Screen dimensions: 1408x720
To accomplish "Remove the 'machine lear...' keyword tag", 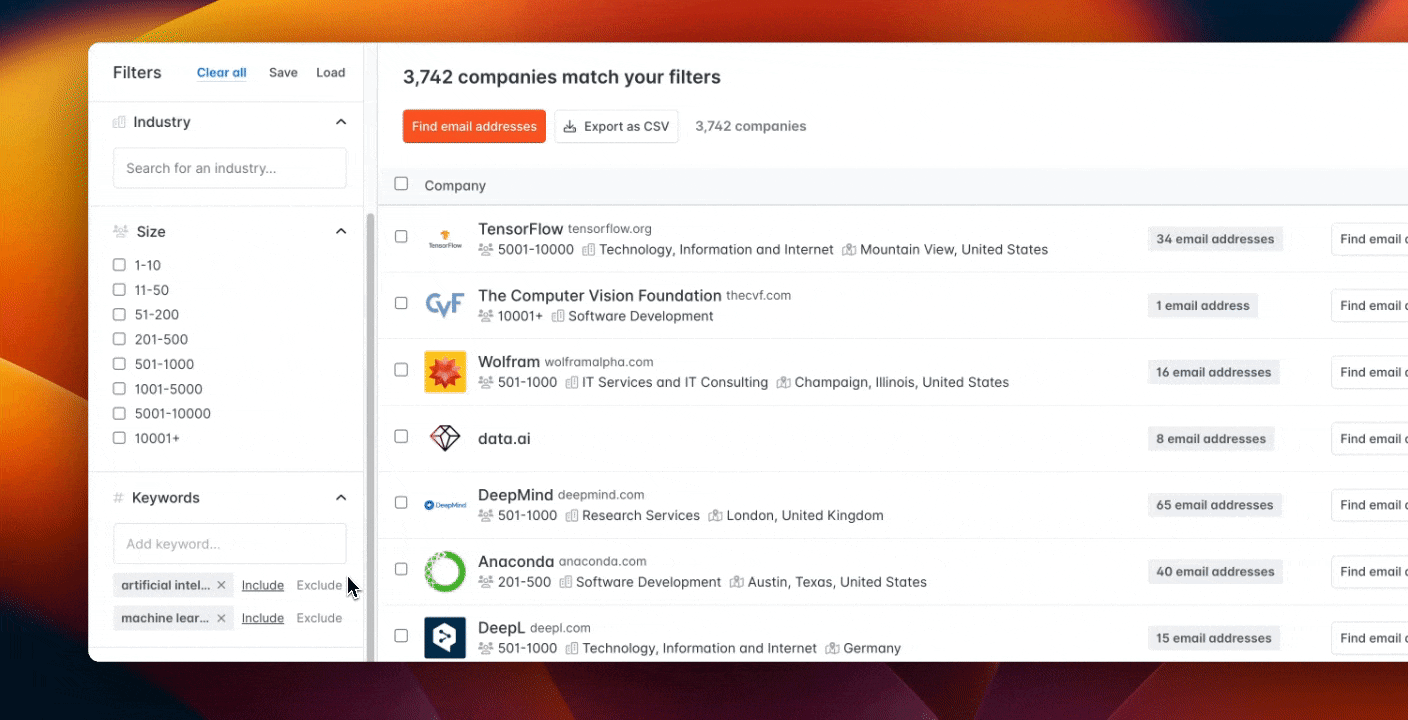I will [221, 618].
